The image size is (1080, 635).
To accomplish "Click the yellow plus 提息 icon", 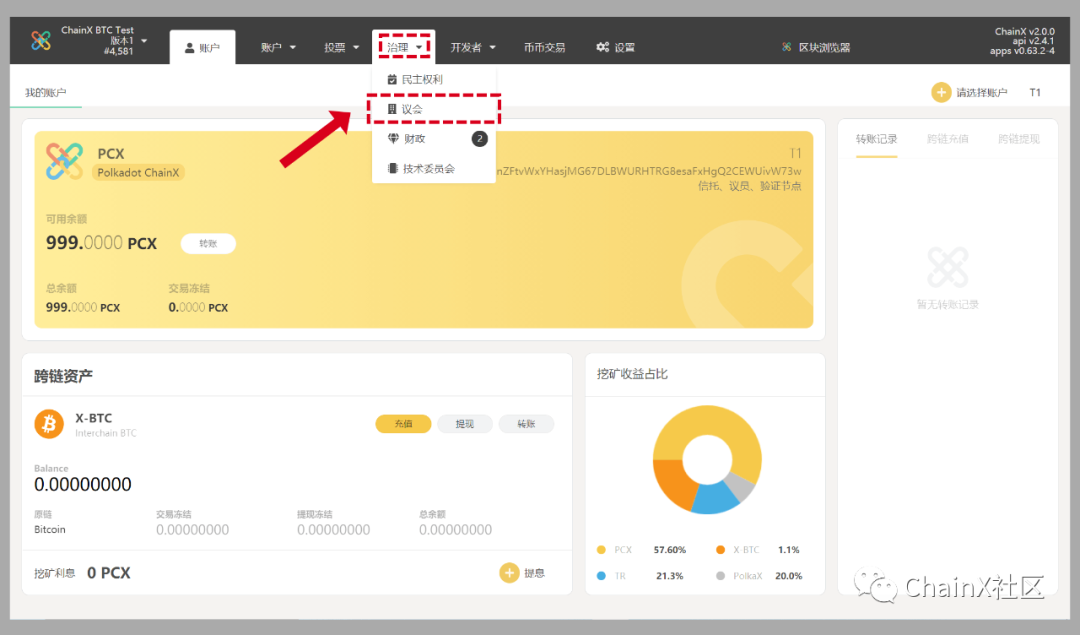I will click(x=509, y=572).
